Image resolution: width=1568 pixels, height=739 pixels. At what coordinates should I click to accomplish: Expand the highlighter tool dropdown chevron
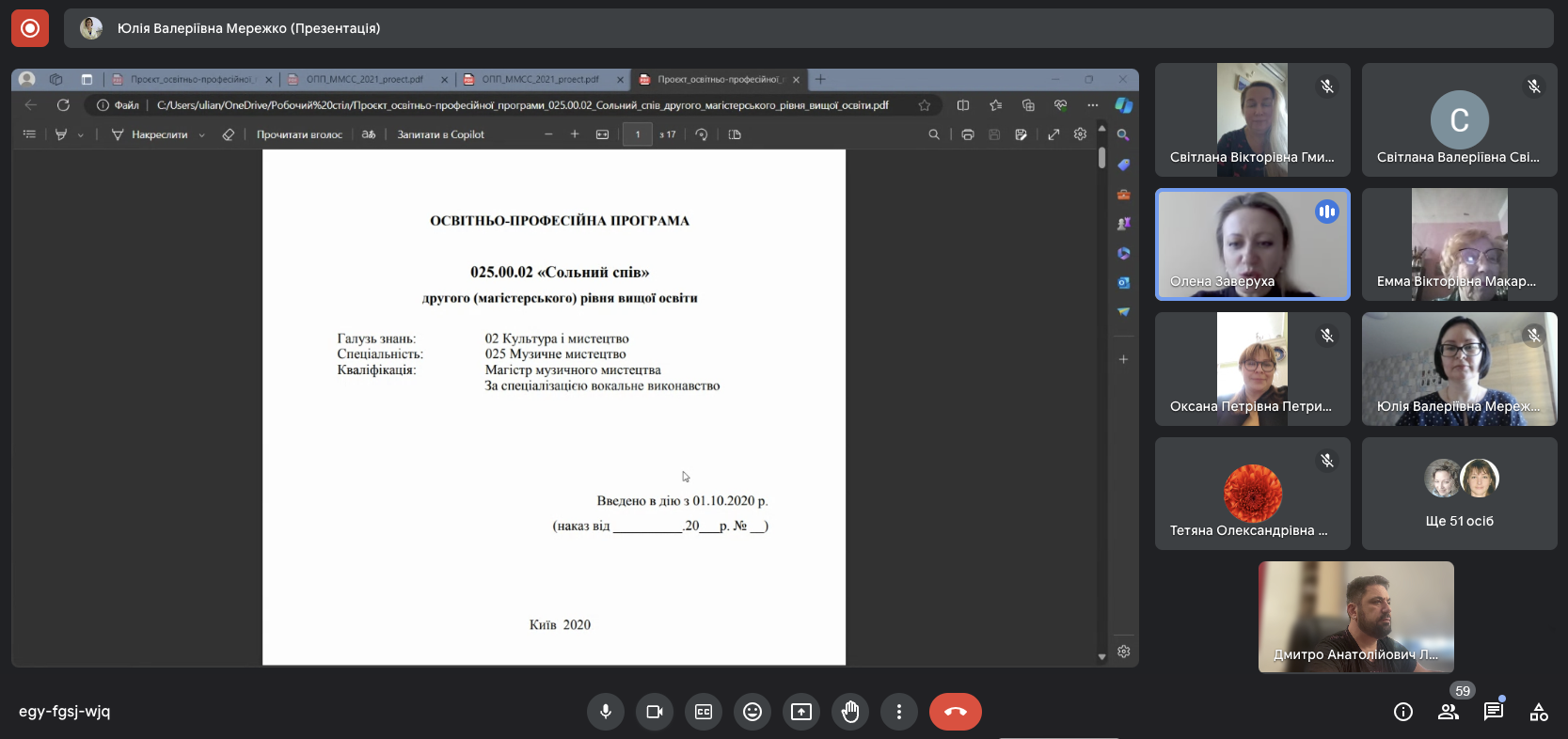coord(81,135)
